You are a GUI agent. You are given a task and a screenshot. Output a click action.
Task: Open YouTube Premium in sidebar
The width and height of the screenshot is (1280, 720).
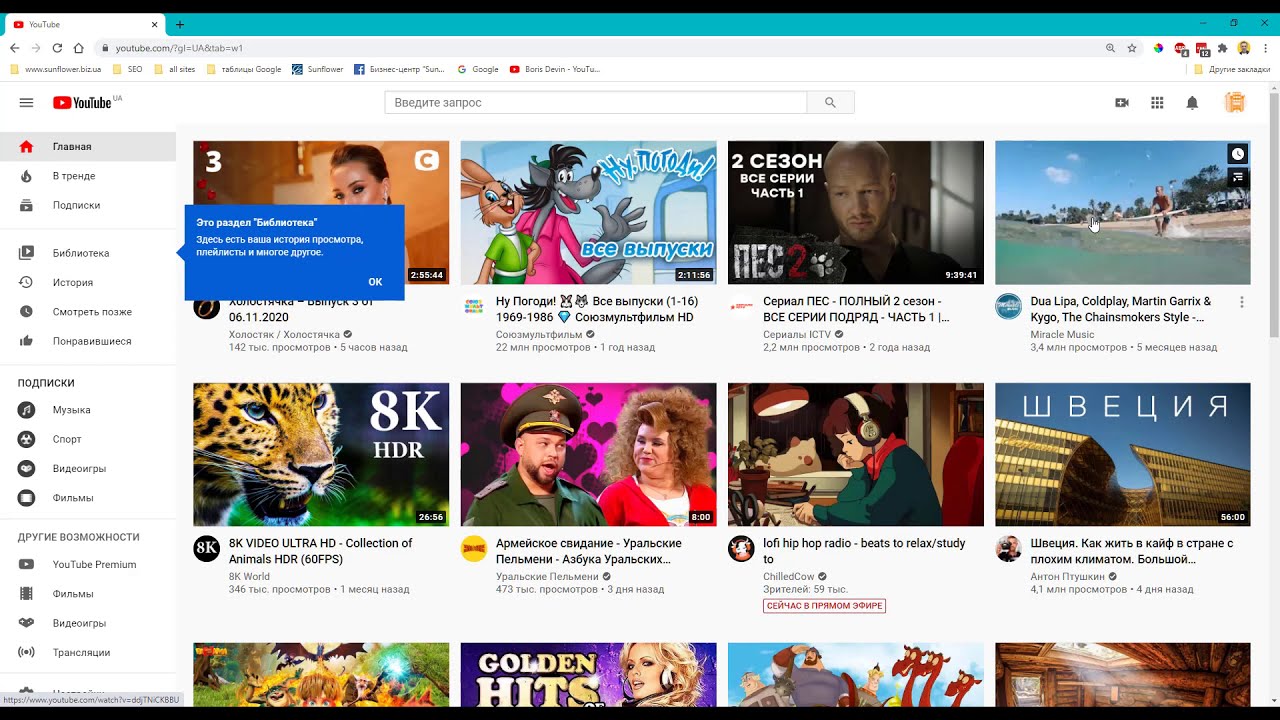coord(88,565)
